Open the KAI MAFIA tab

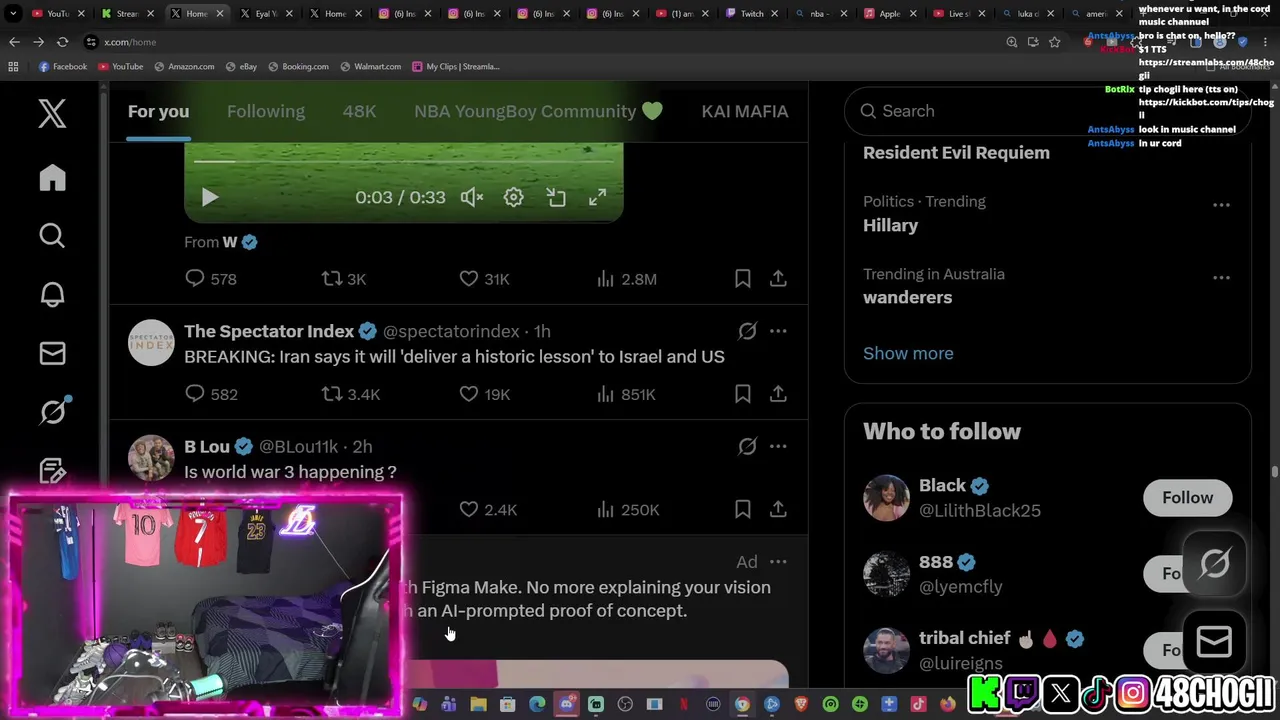744,111
